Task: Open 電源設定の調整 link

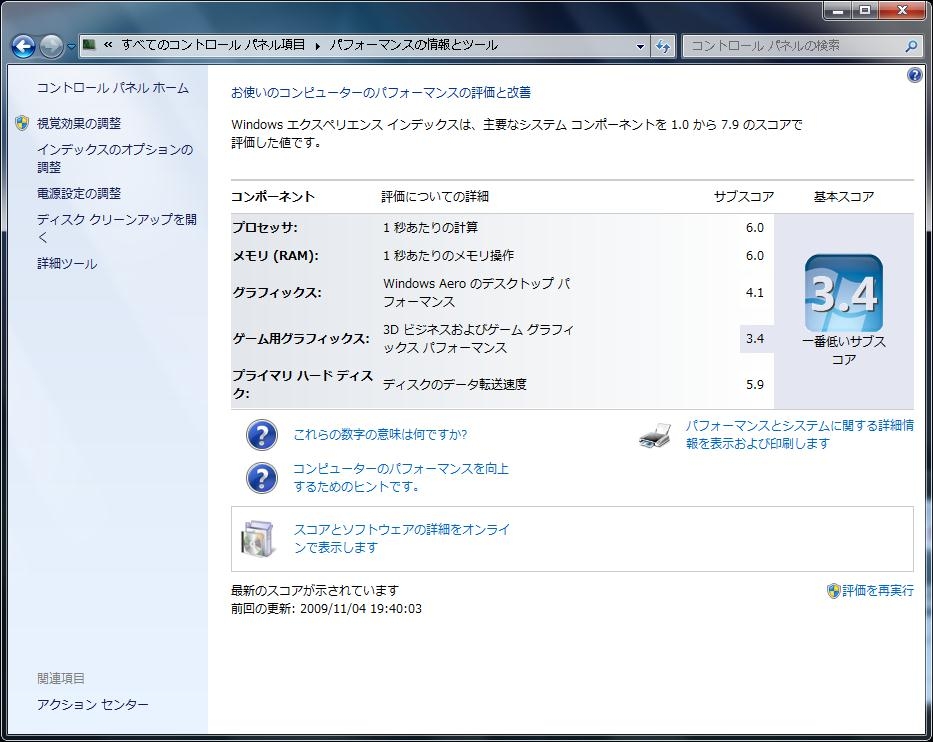Action: click(79, 193)
